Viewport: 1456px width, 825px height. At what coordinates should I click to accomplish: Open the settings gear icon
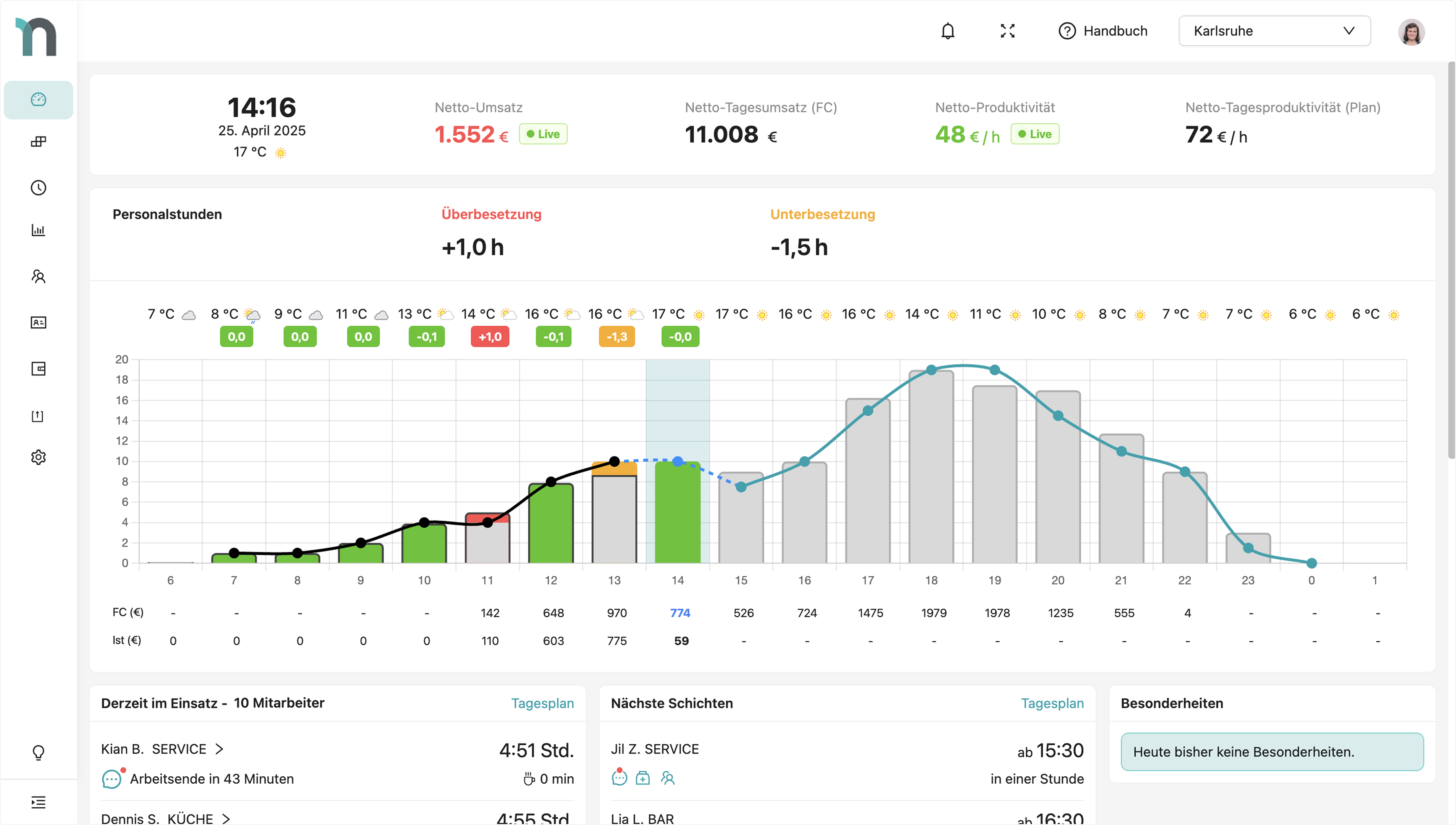pyautogui.click(x=38, y=457)
